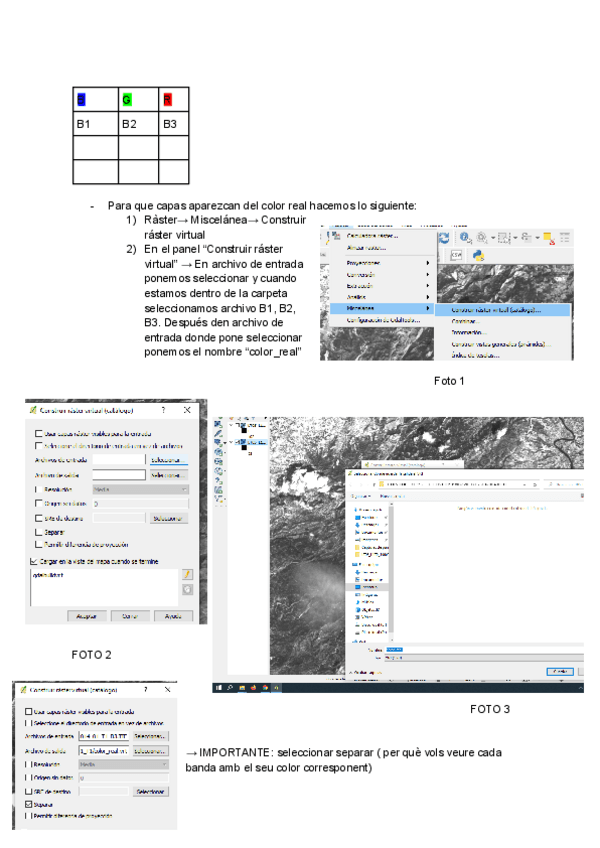Image resolution: width=600 pixels, height=848 pixels.
Task: Toggle 'Usar capas ráster visibles' checkbox in Foto 2
Action: pyautogui.click(x=38, y=434)
